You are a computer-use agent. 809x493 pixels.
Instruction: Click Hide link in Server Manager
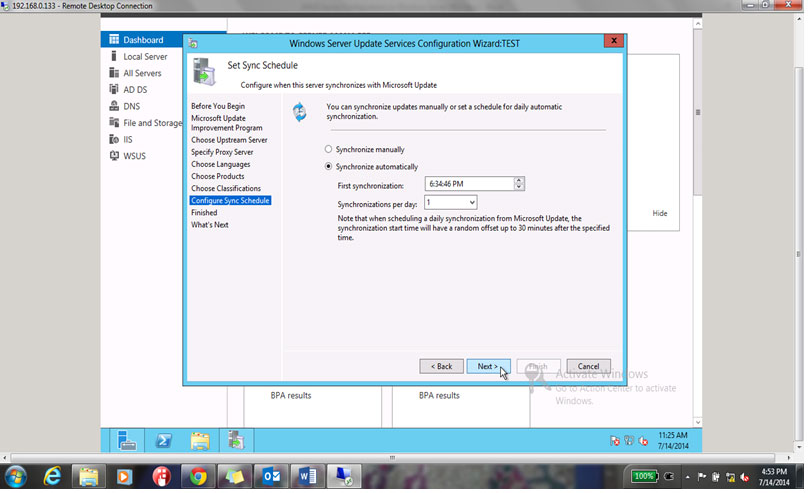pos(659,213)
